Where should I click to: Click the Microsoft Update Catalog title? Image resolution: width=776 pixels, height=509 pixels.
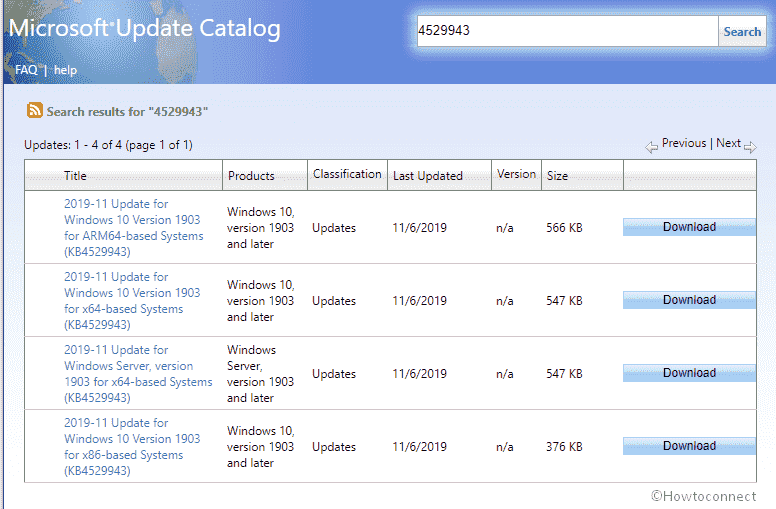[x=145, y=28]
